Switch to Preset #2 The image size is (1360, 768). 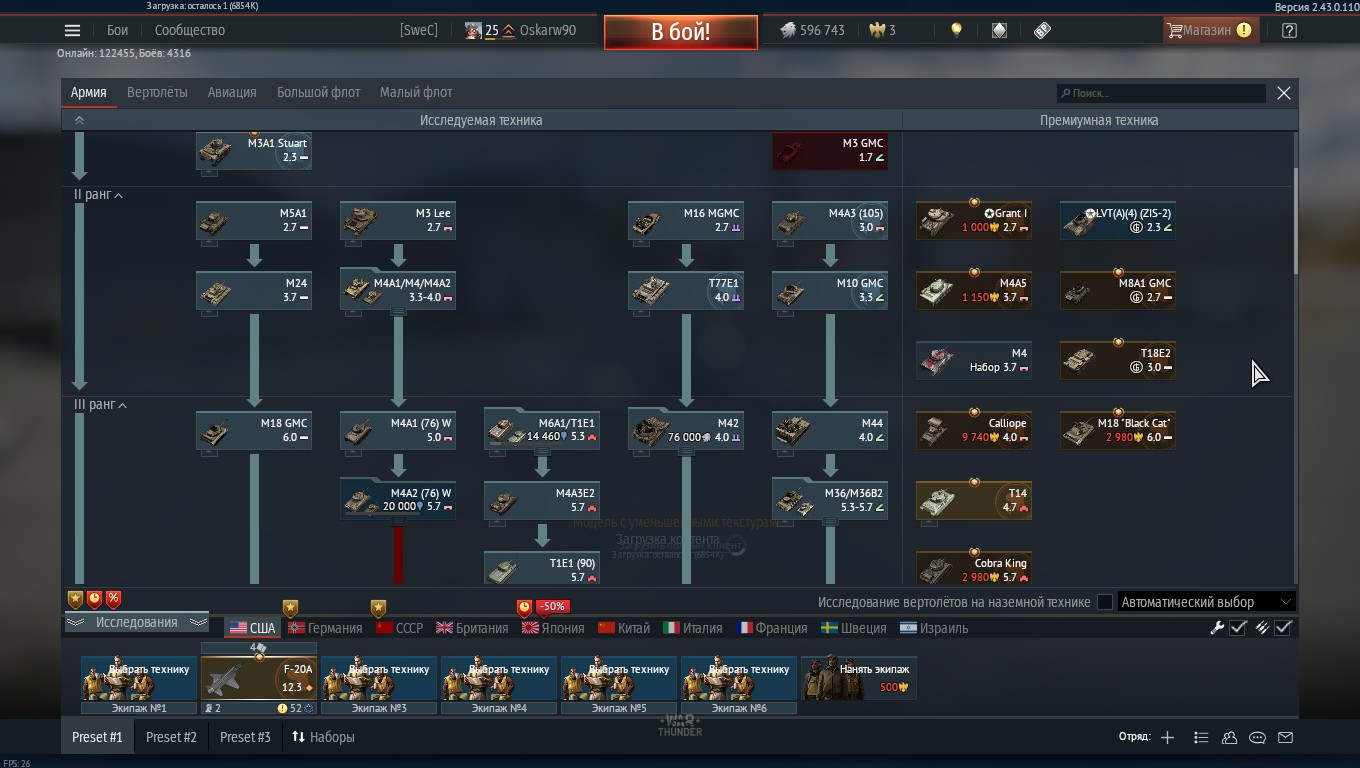click(x=171, y=737)
